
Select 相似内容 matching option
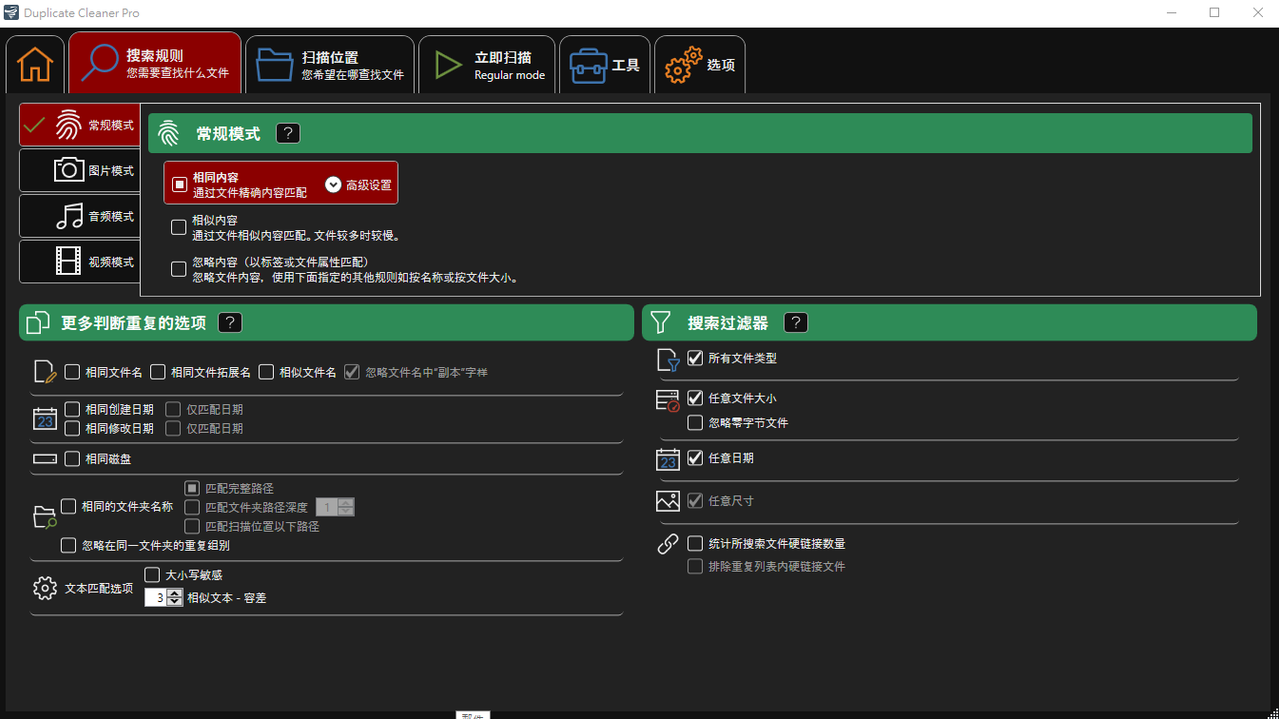pyautogui.click(x=179, y=227)
